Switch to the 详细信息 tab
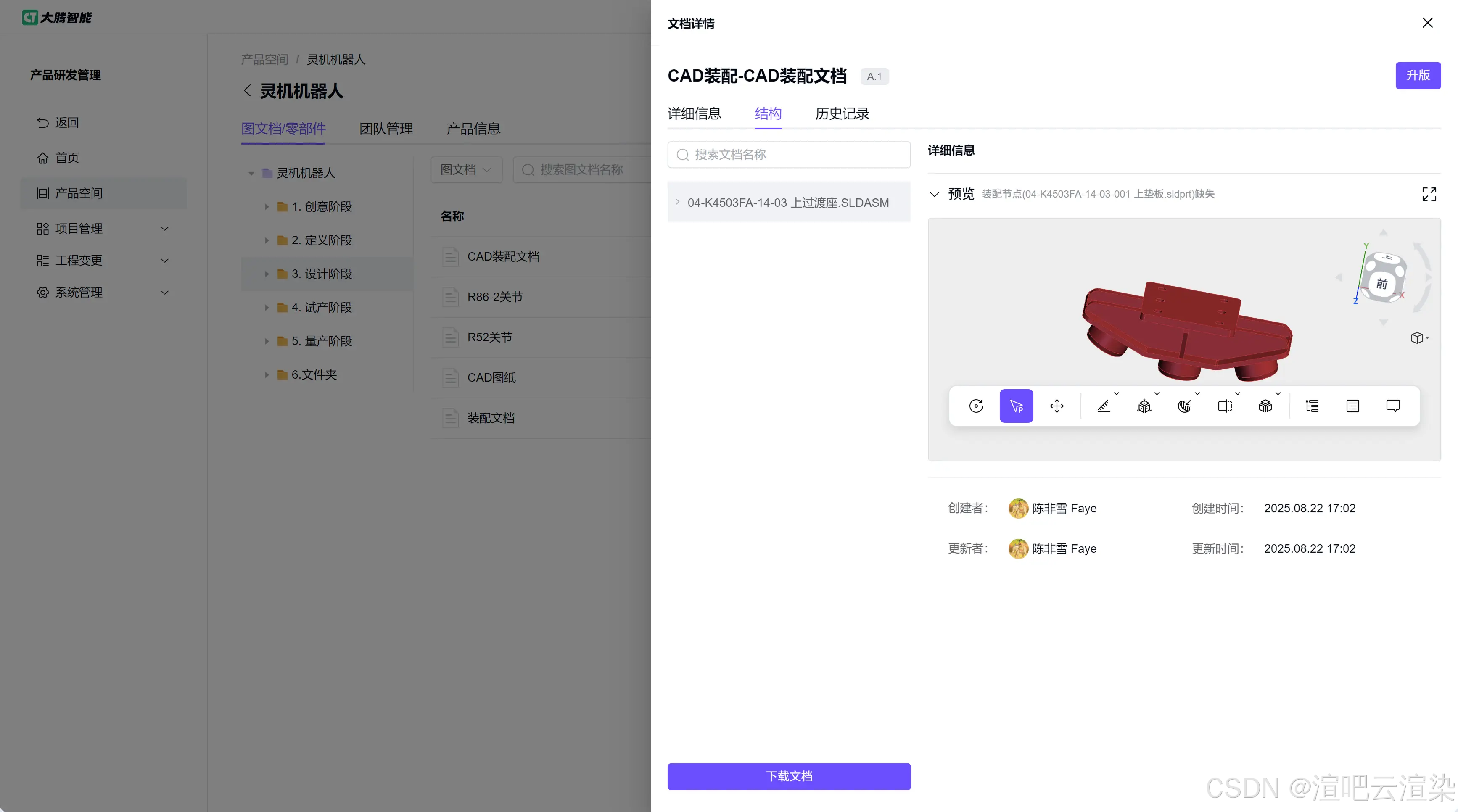The image size is (1458, 812). coord(694,114)
